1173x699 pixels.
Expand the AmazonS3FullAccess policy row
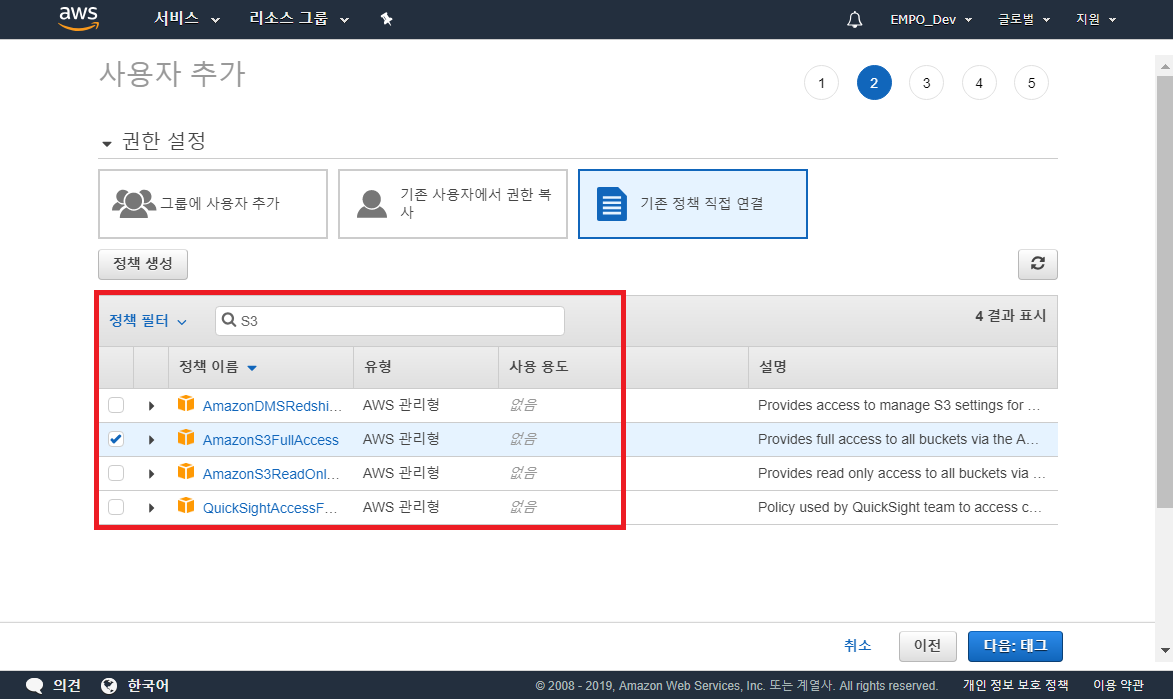[x=151, y=439]
